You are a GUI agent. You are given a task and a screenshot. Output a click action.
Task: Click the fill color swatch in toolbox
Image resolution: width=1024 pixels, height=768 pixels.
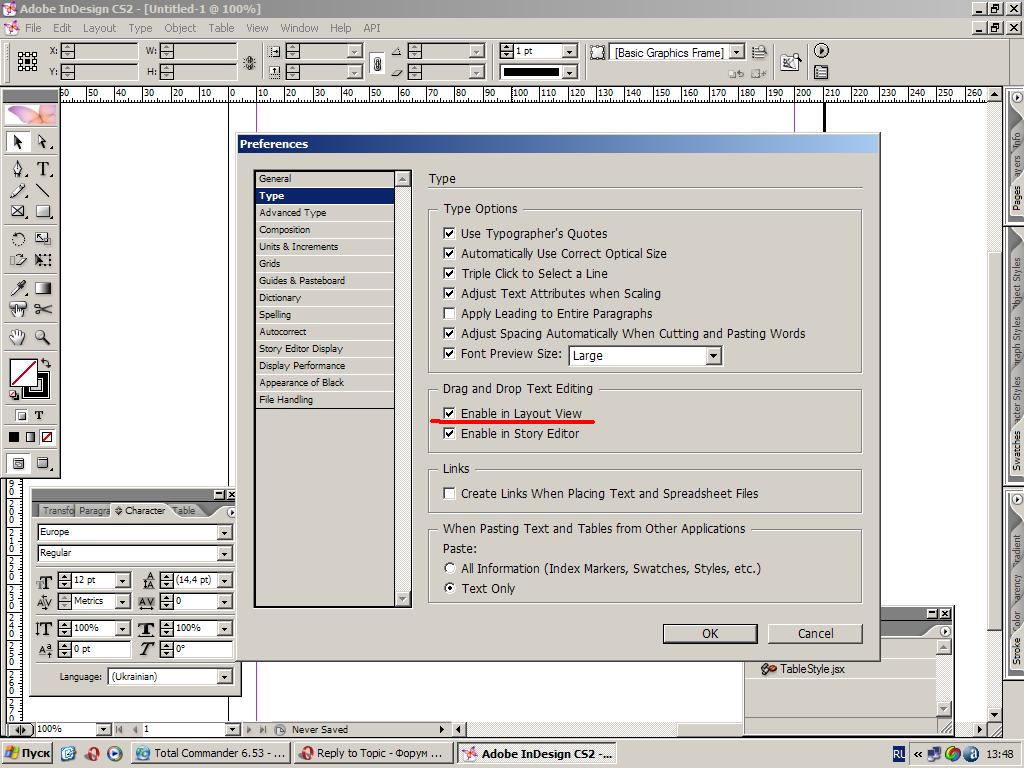click(x=22, y=373)
